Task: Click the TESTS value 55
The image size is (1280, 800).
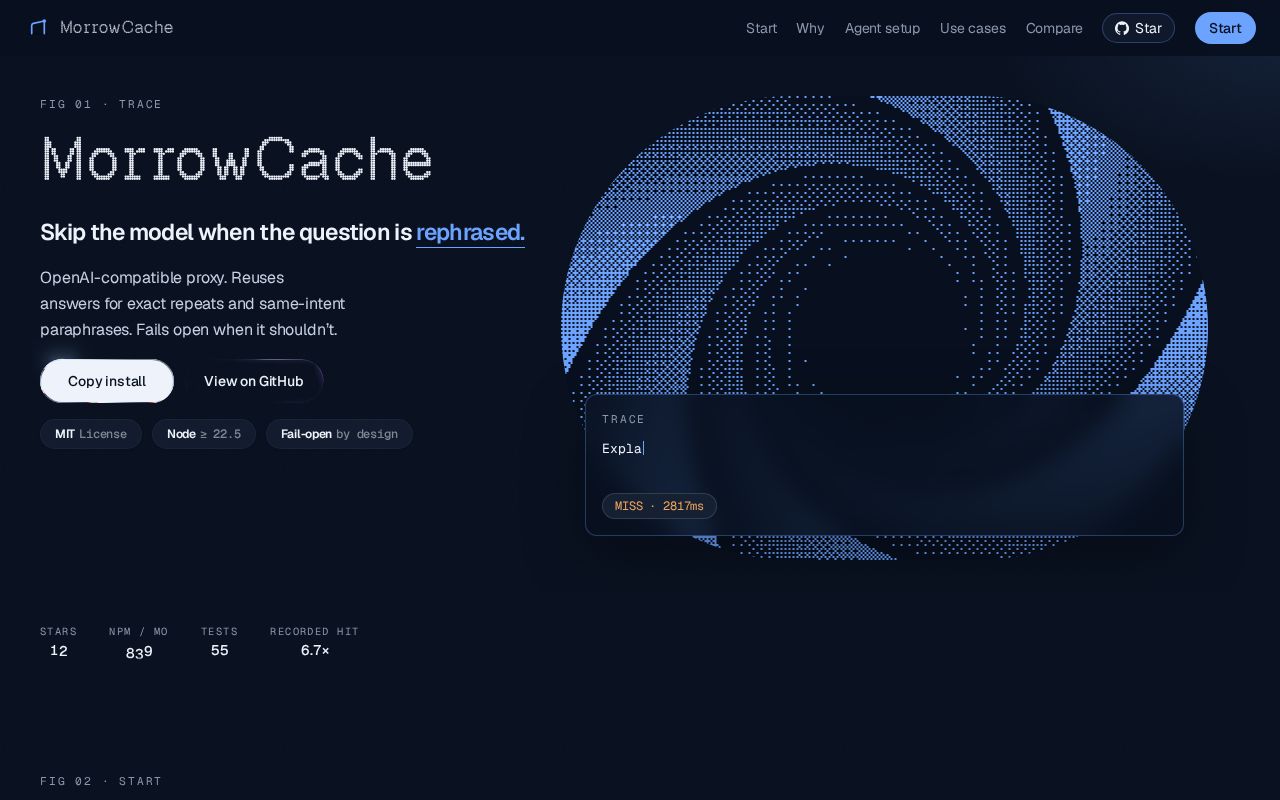Action: pyautogui.click(x=220, y=650)
